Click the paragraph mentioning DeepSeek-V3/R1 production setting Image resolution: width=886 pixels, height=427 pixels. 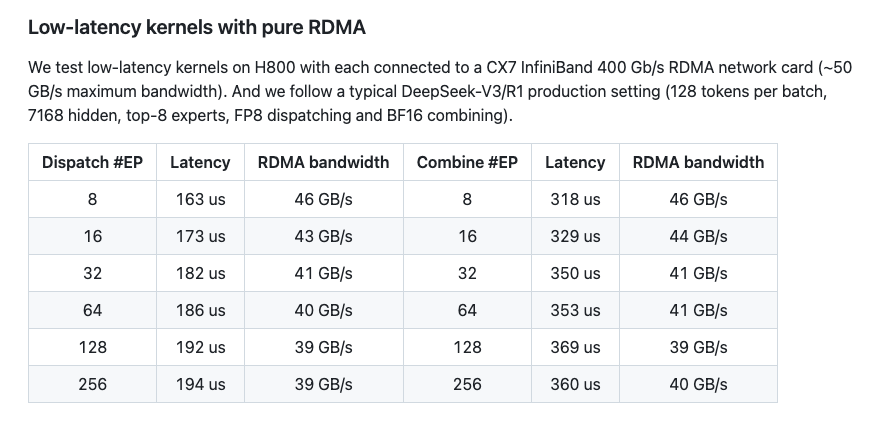440,92
